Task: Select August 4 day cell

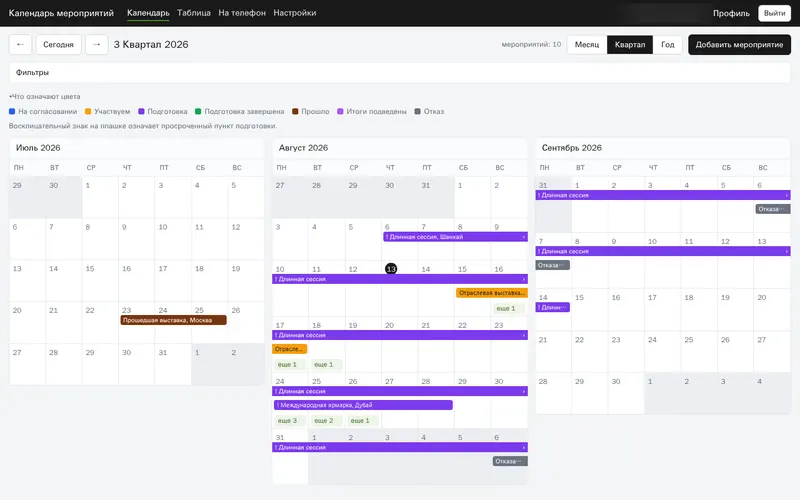Action: [327, 239]
